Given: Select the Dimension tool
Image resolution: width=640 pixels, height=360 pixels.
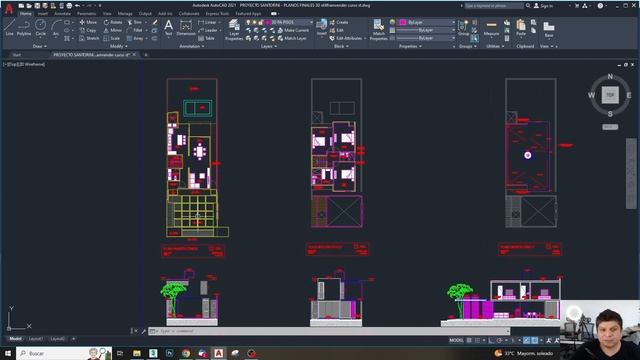Looking at the screenshot, I should tap(186, 29).
